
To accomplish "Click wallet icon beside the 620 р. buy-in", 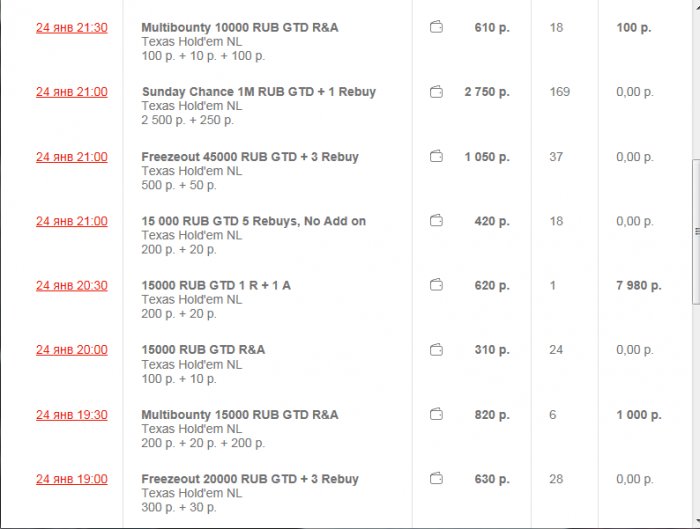I will (436, 286).
